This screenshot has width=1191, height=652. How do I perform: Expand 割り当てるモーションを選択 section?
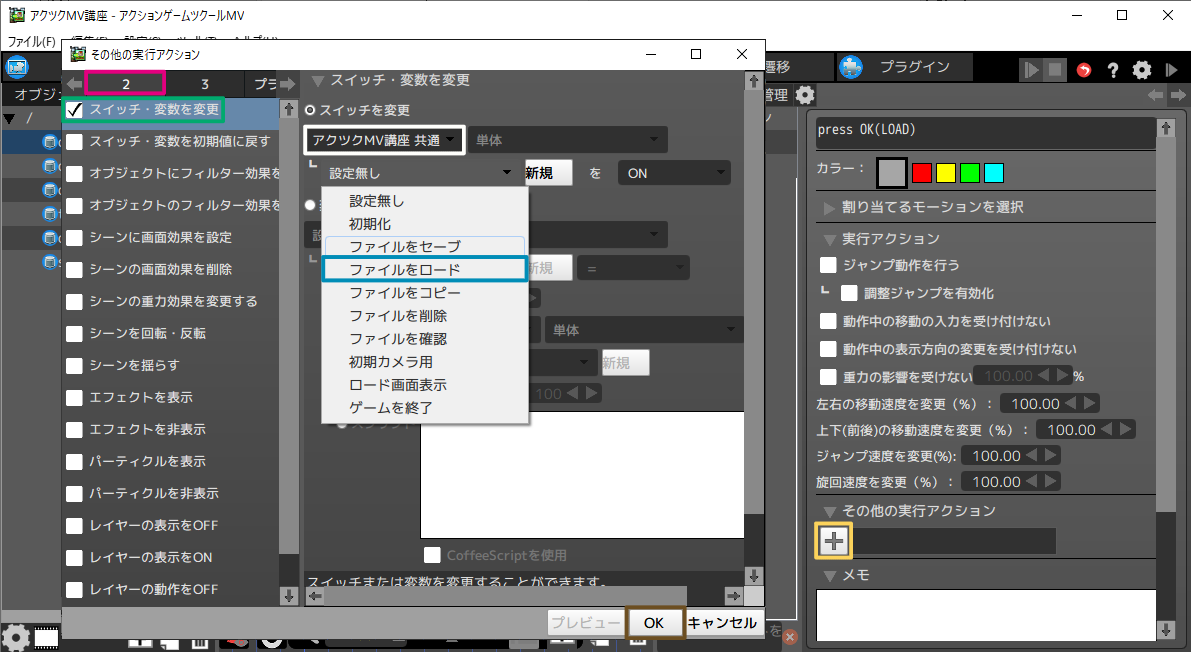click(x=829, y=207)
